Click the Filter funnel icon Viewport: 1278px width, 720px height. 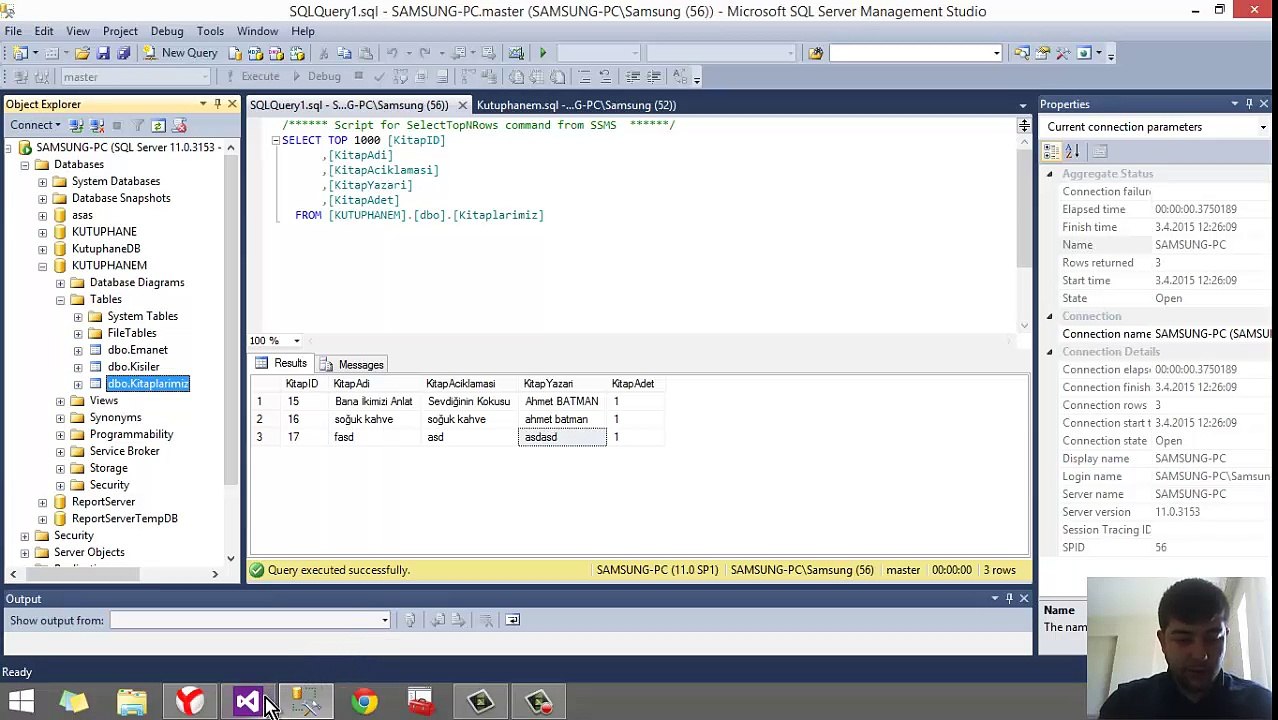click(138, 125)
